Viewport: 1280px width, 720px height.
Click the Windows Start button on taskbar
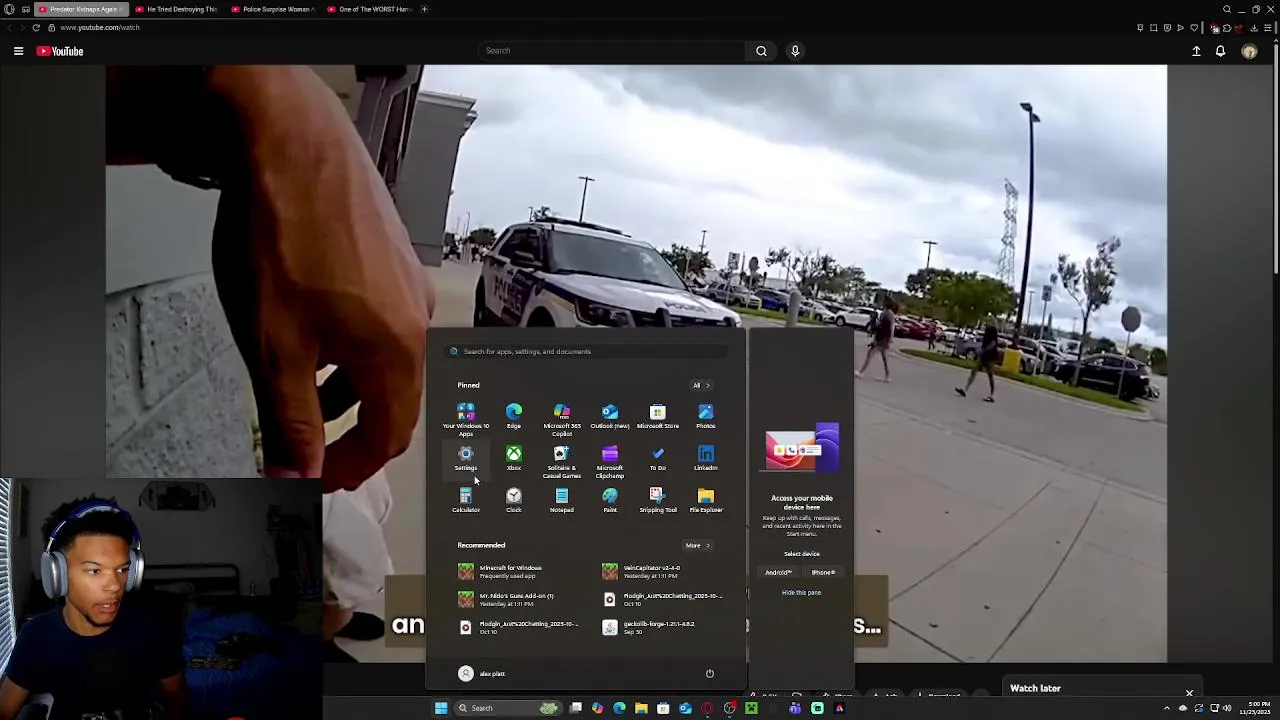tap(441, 708)
